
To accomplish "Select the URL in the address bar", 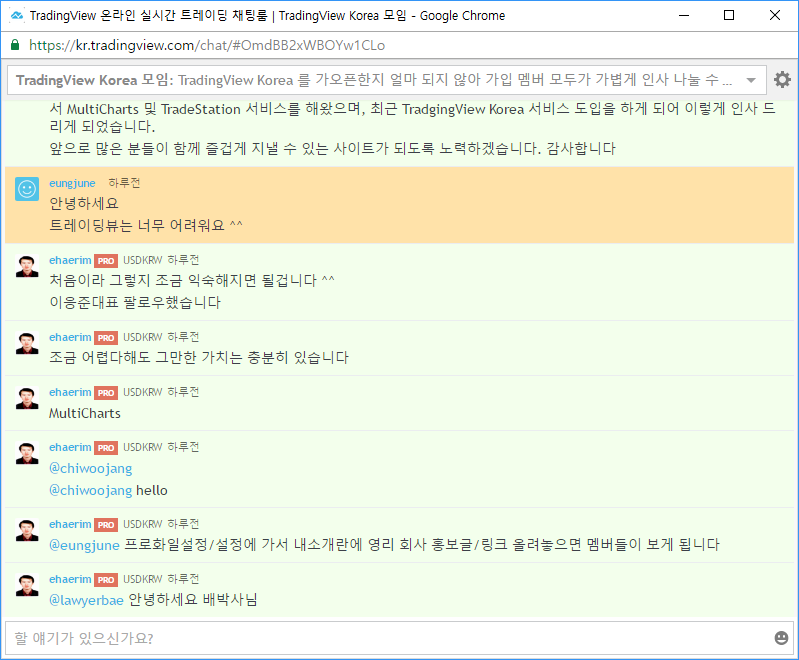I will tap(207, 45).
